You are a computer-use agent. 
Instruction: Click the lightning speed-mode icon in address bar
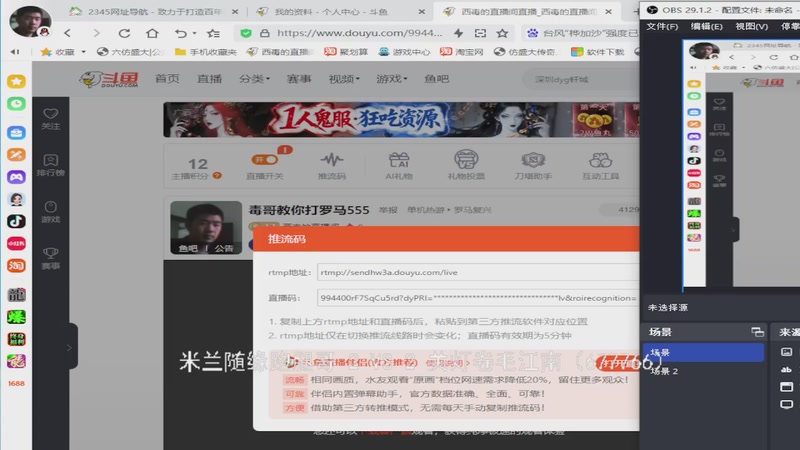458,33
